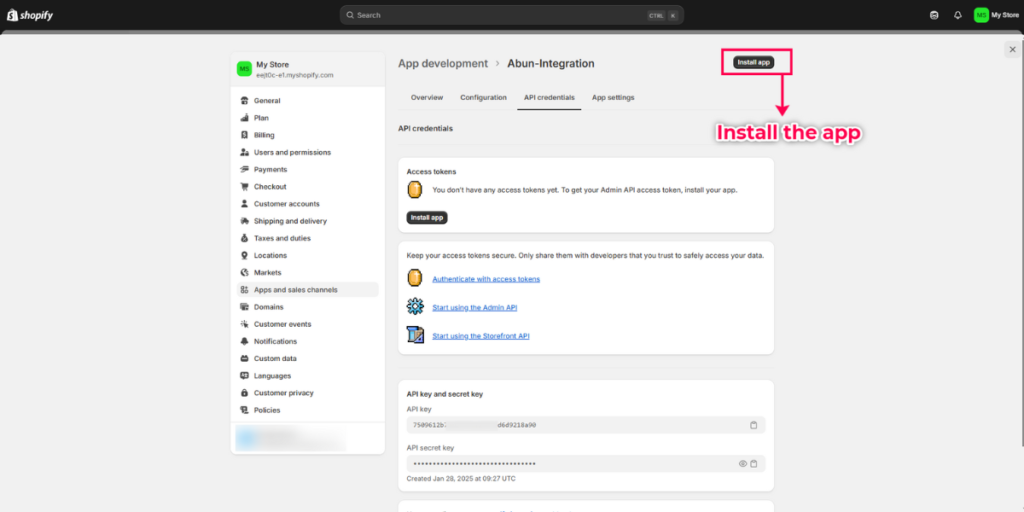
Task: Copy the API key with clipboard icon
Action: point(754,425)
